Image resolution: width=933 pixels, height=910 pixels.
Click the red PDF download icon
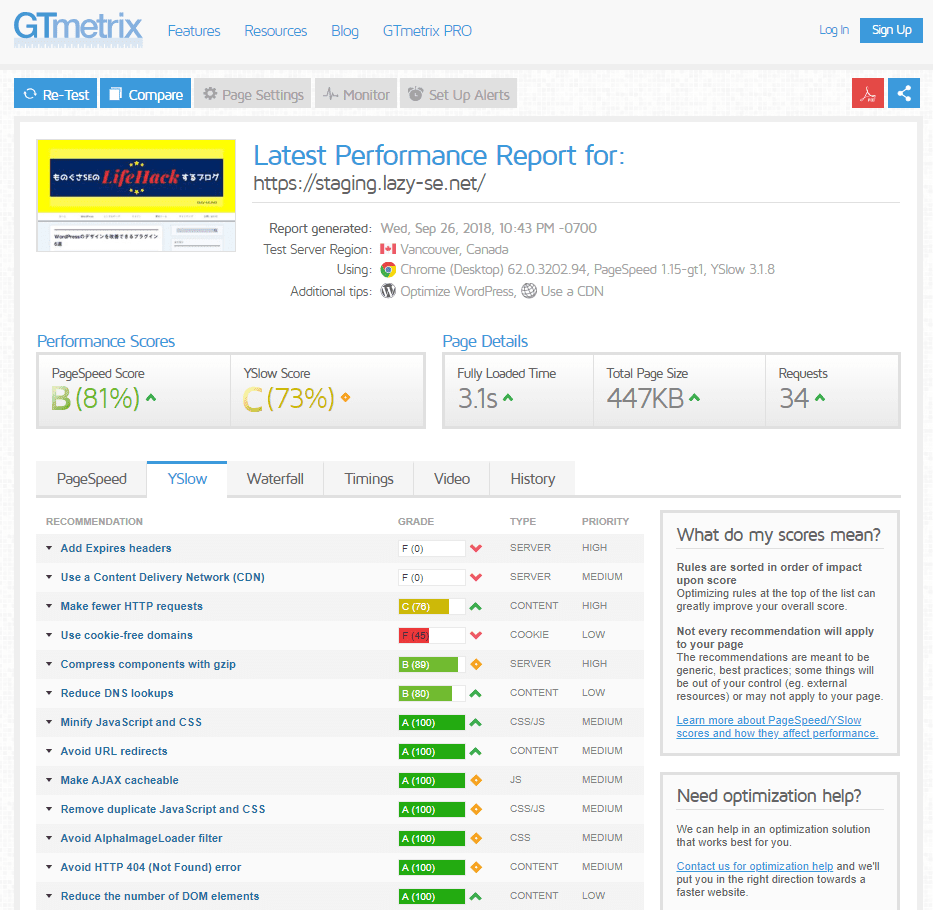point(866,92)
